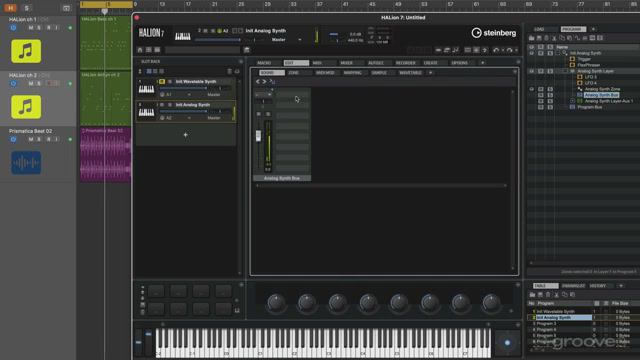Click the purple Prismatica Beat 02 audio region
The width and height of the screenshot is (640, 360).
click(105, 154)
